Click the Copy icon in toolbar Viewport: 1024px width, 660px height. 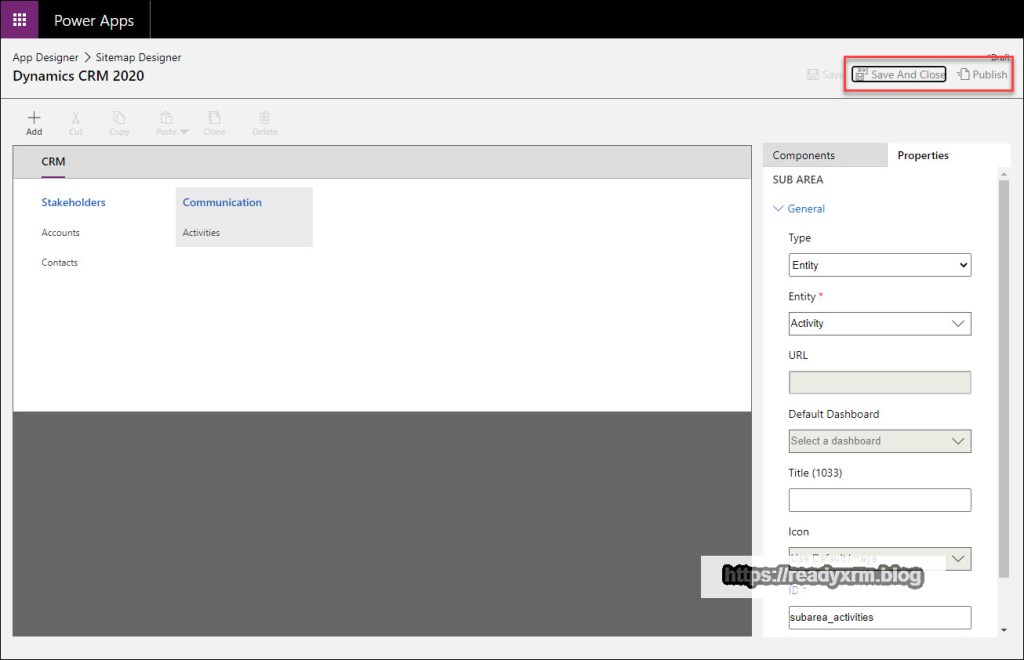119,118
